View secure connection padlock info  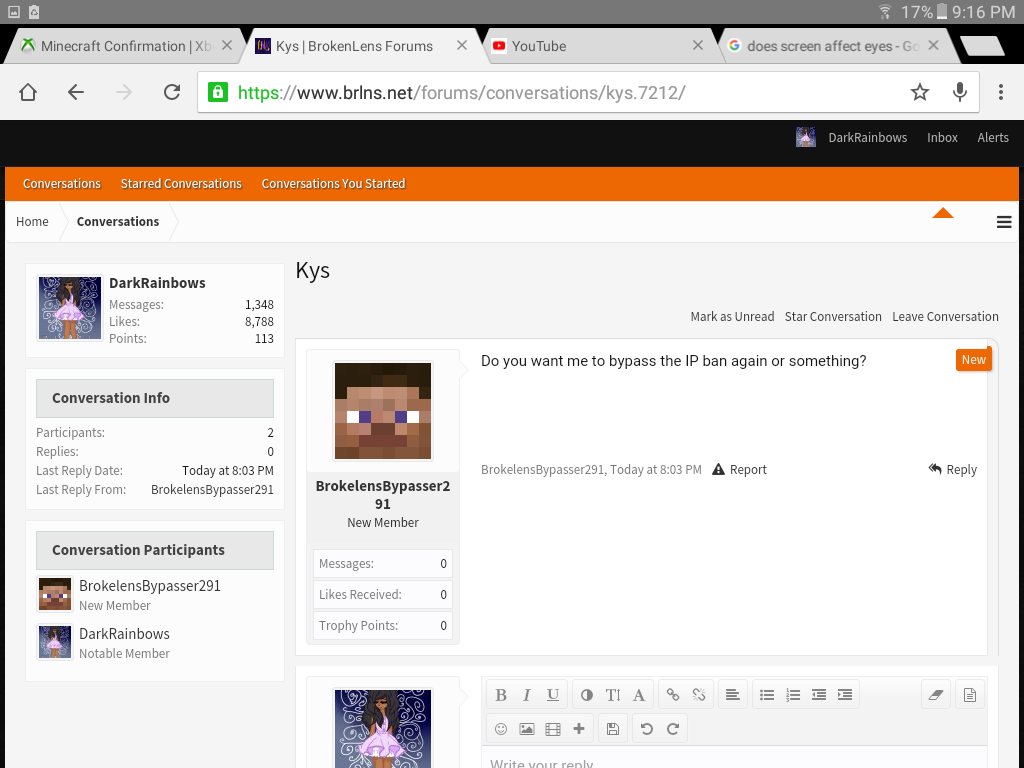(217, 92)
